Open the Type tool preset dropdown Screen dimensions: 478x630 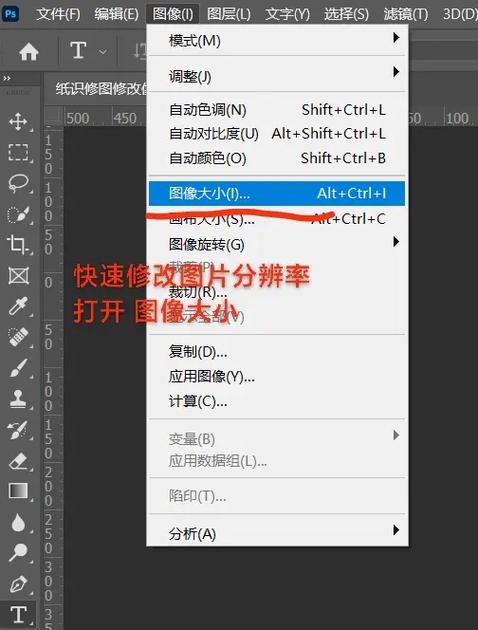[103, 52]
